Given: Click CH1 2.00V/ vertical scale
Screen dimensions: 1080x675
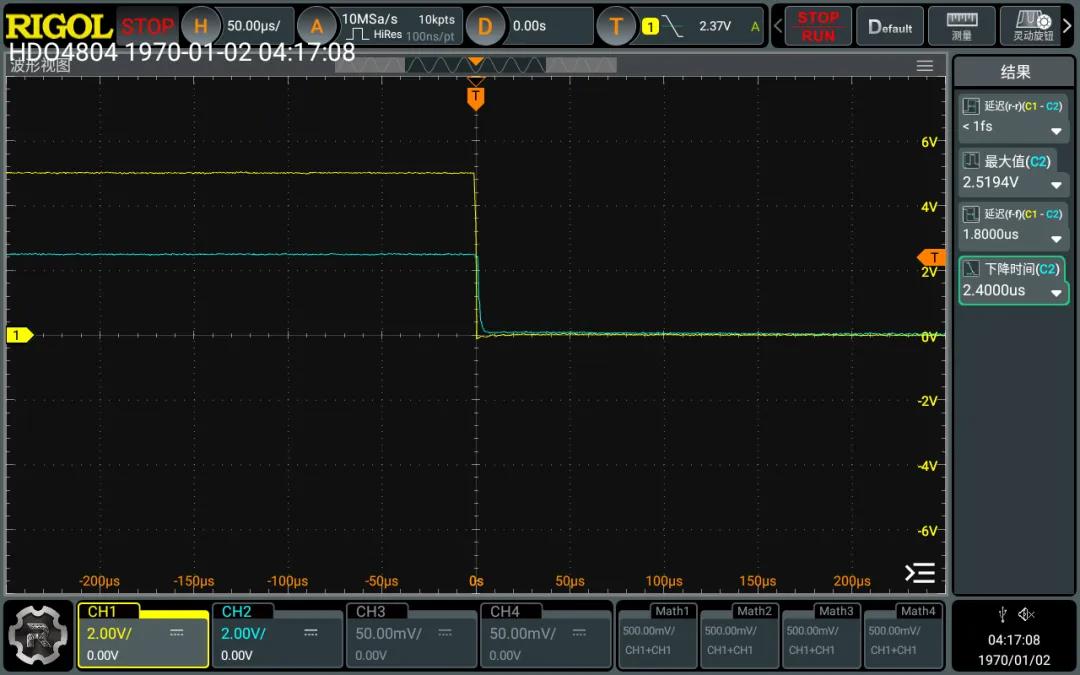Looking at the screenshot, I should (109, 633).
